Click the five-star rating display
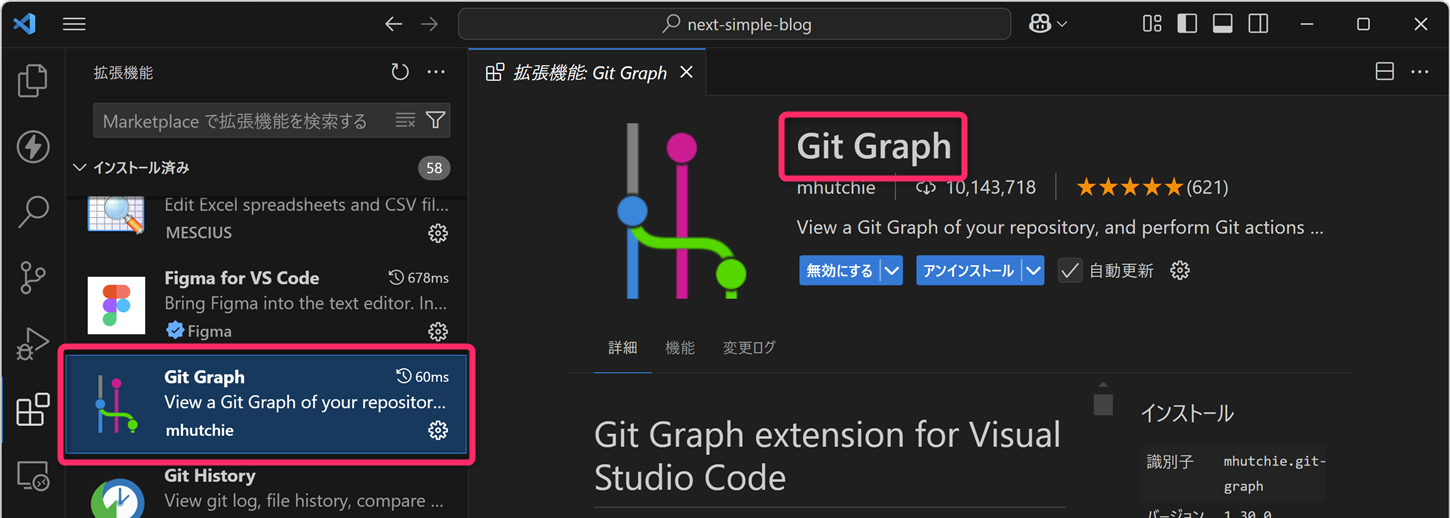 (1130, 188)
